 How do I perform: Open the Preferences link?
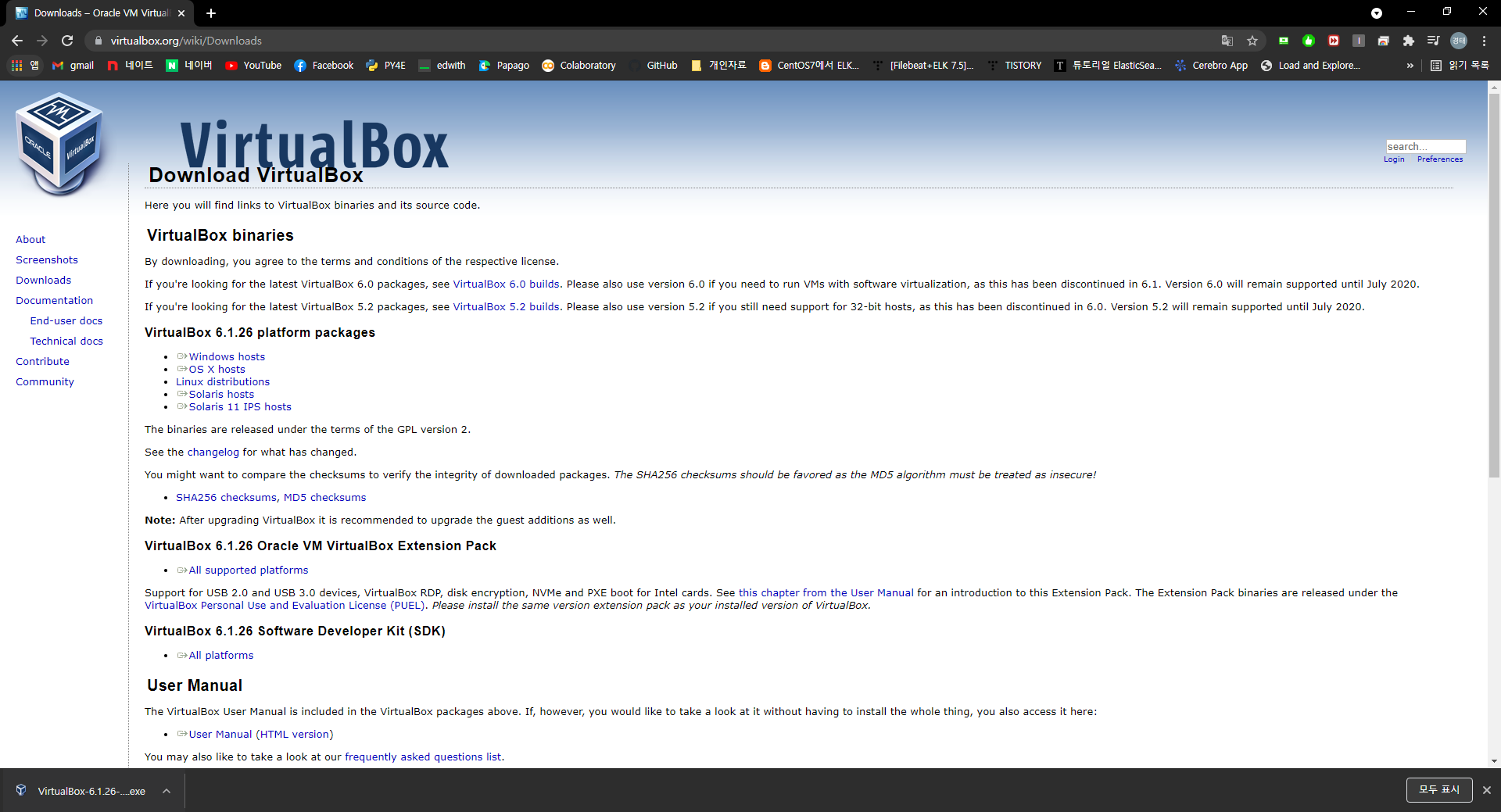(1440, 159)
